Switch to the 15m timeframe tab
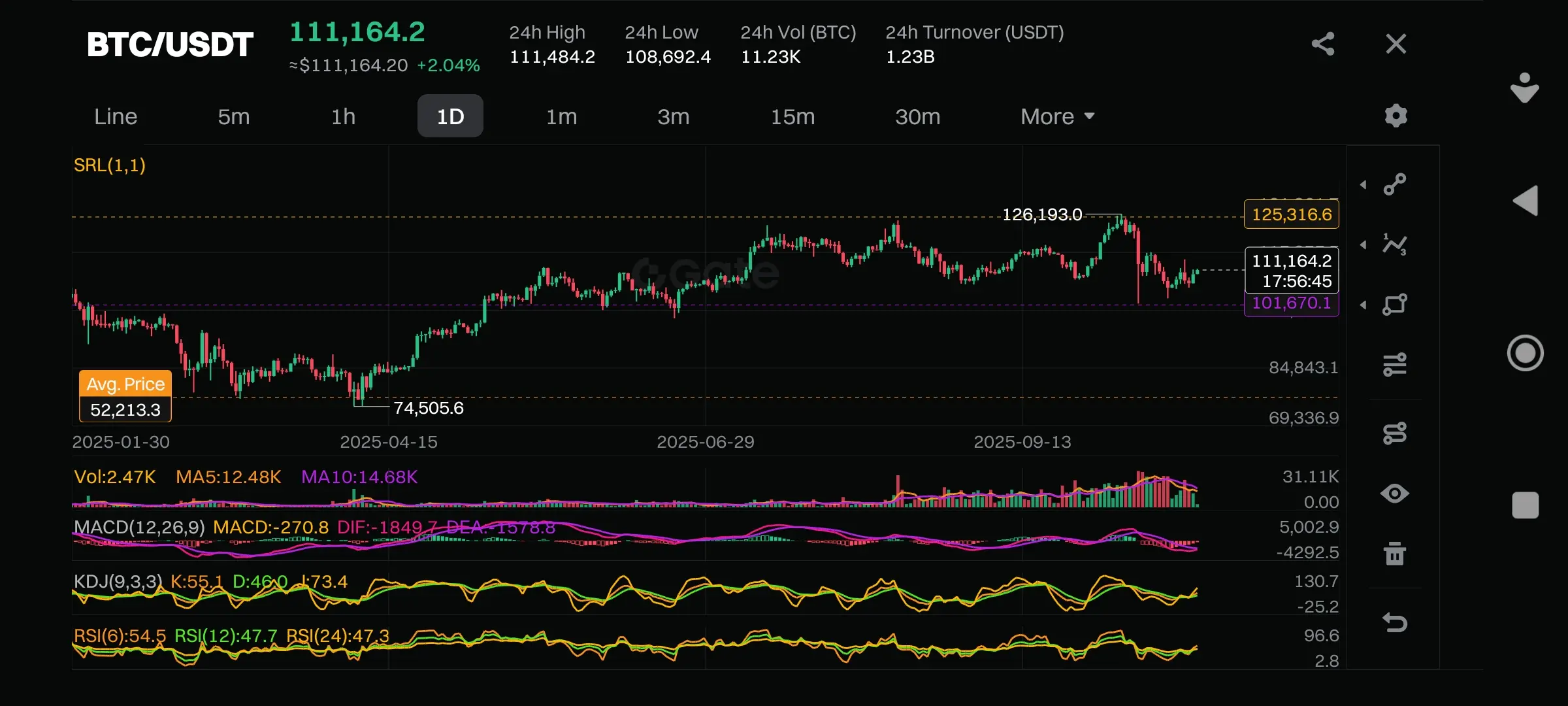 coord(792,116)
